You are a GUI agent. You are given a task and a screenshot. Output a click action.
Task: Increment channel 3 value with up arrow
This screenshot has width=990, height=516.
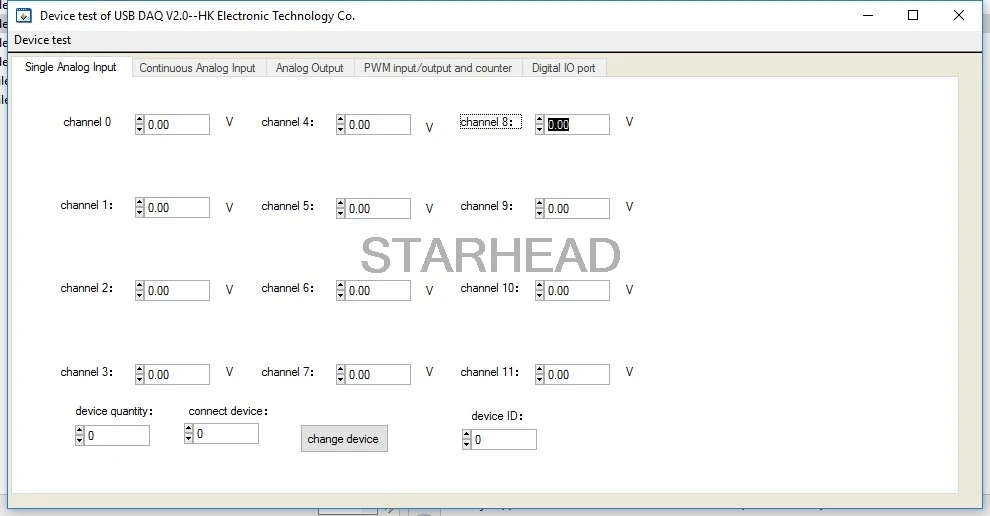[140, 369]
